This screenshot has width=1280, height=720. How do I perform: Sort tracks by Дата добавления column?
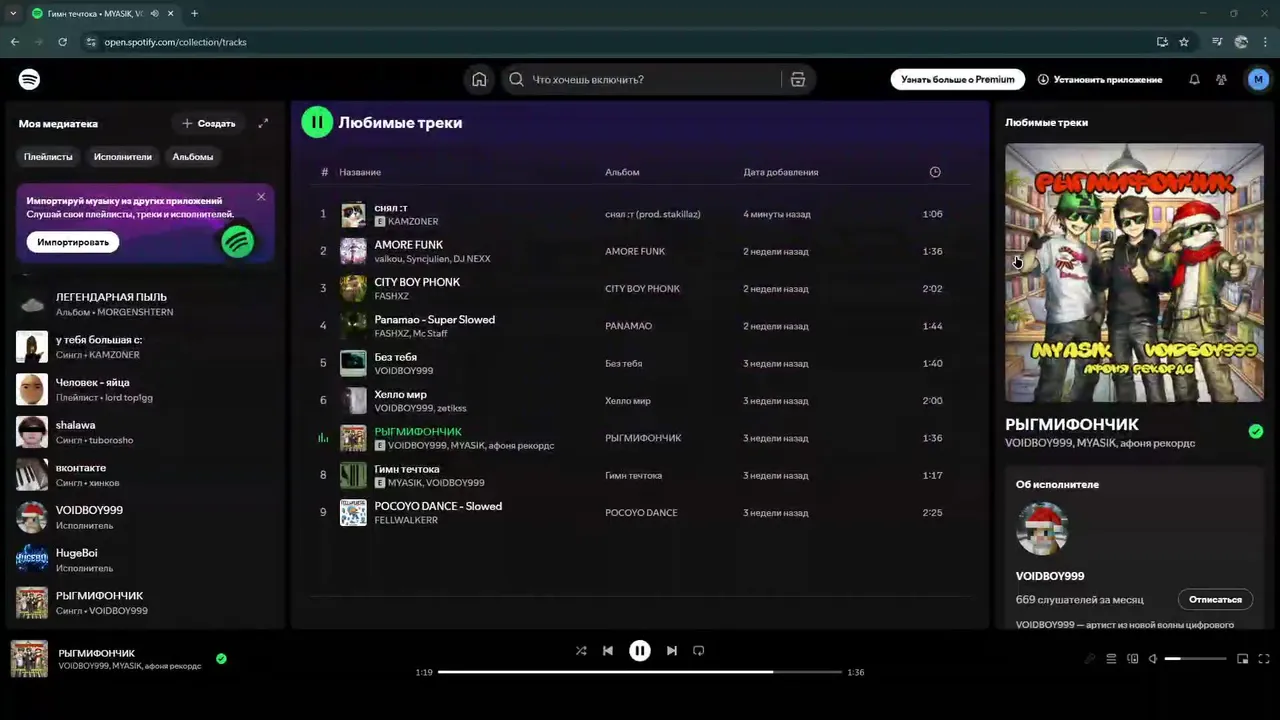coord(781,172)
